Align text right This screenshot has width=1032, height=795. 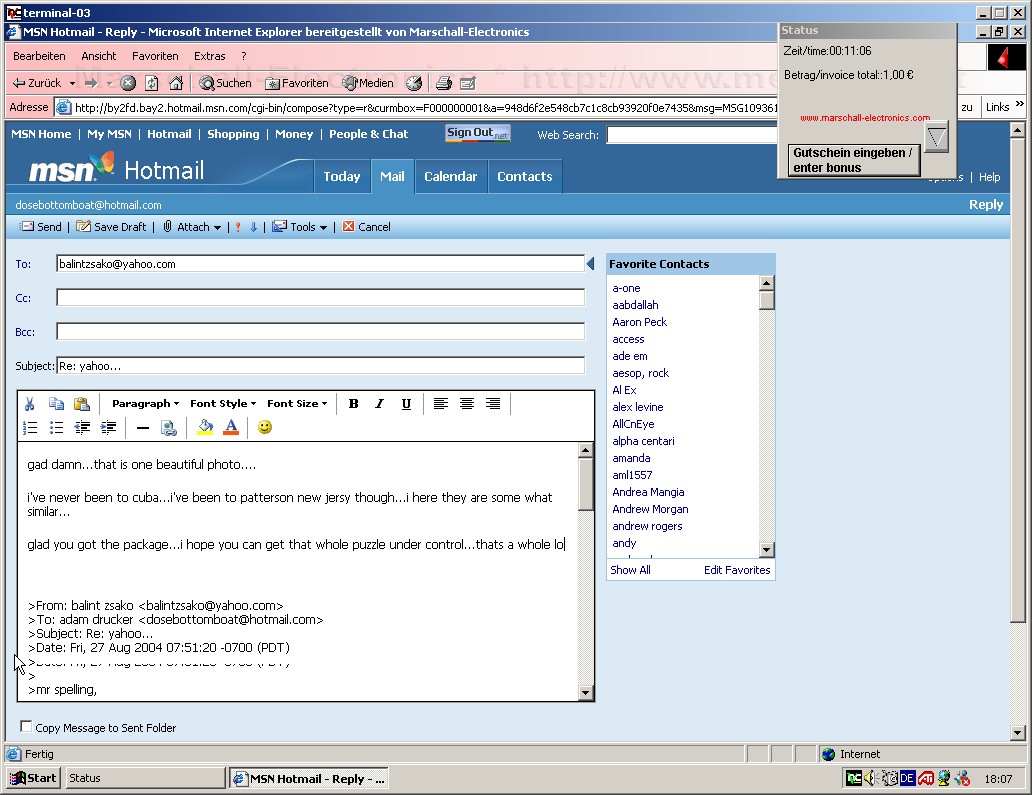click(493, 403)
